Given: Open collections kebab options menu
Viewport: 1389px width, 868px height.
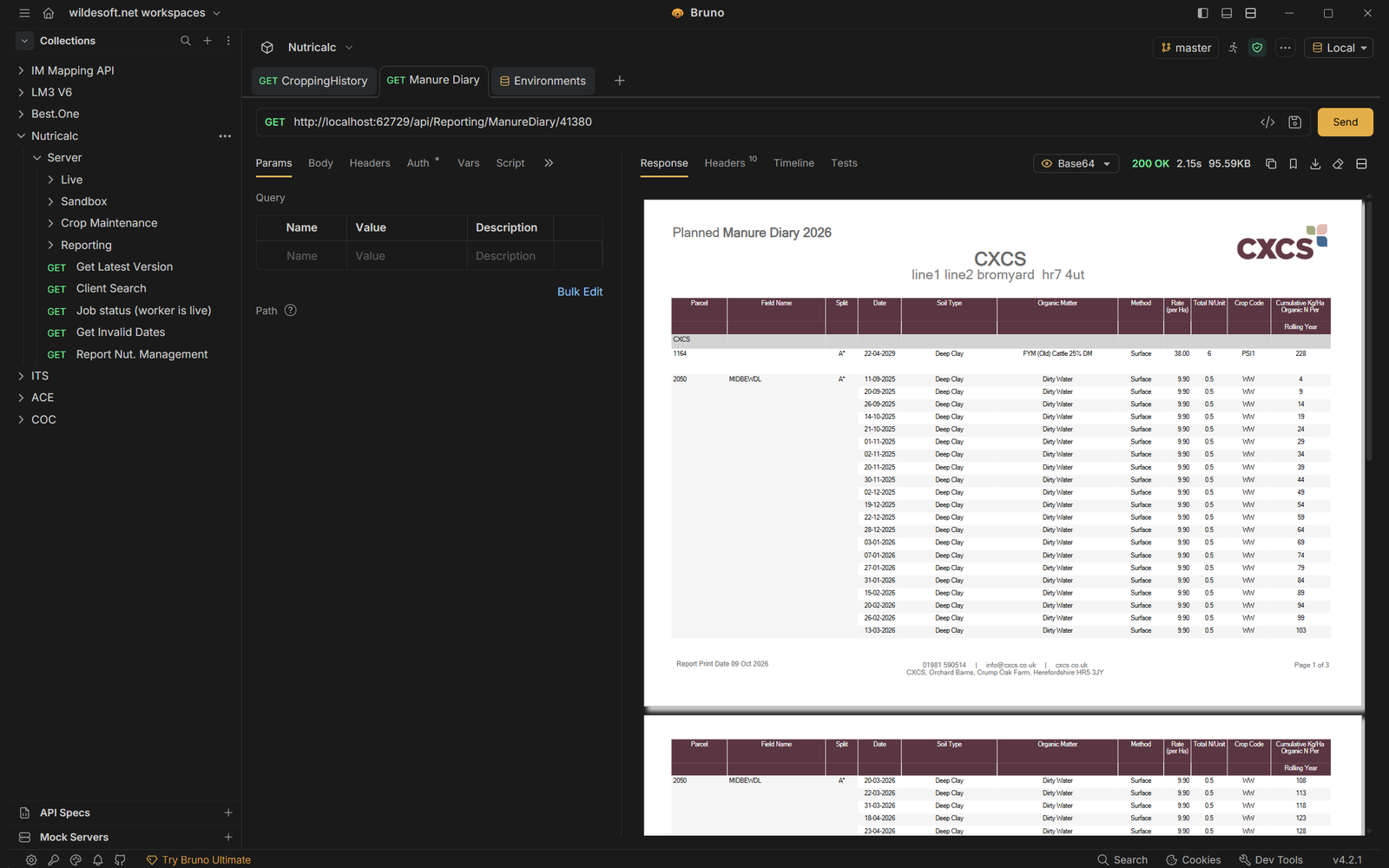Looking at the screenshot, I should [x=228, y=41].
